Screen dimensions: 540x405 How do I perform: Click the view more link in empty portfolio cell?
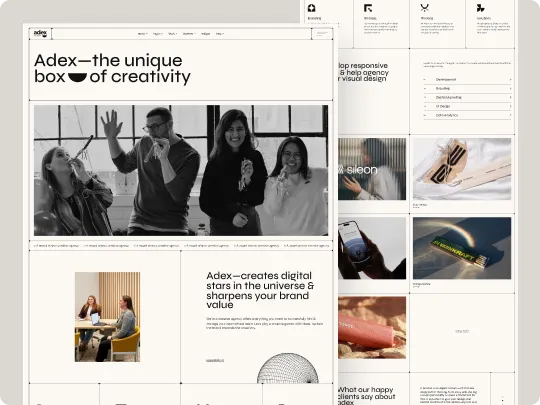tap(462, 331)
